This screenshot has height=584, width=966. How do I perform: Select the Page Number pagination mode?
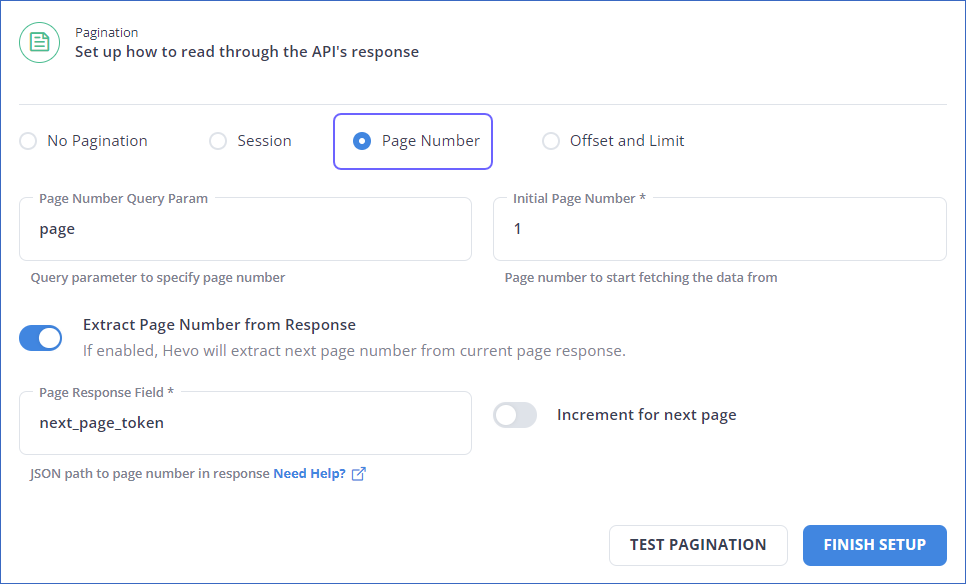tap(362, 141)
